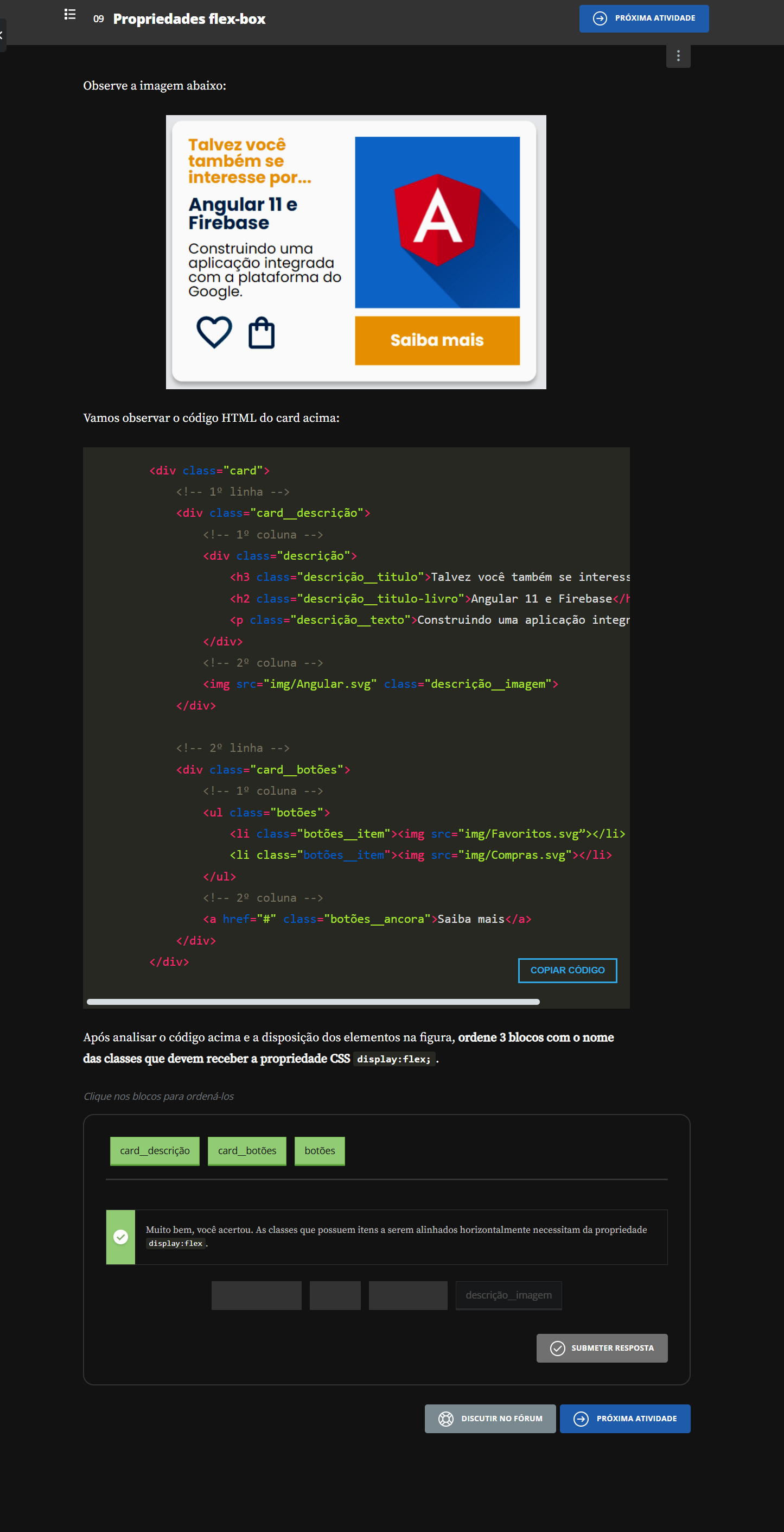
Task: Click the arrow icon in bottom Próxima Atividade
Action: click(x=581, y=1419)
